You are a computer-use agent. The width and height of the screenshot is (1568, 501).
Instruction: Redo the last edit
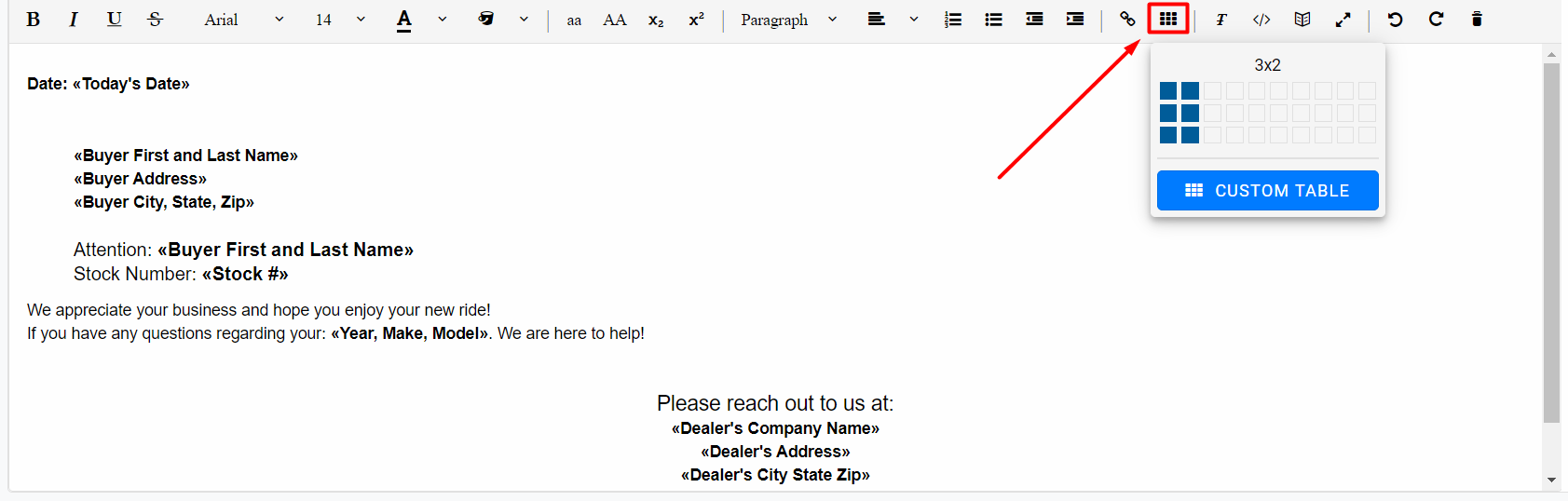[x=1436, y=20]
